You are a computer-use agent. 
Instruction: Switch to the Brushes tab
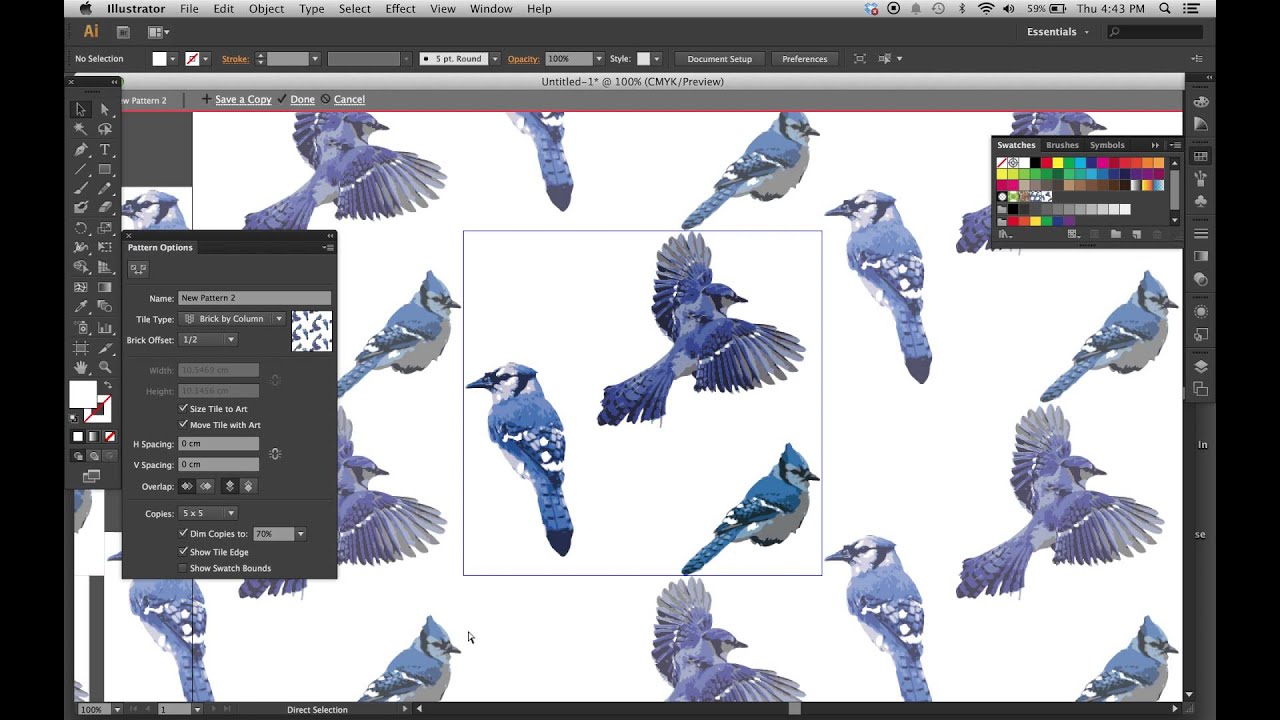(1062, 145)
